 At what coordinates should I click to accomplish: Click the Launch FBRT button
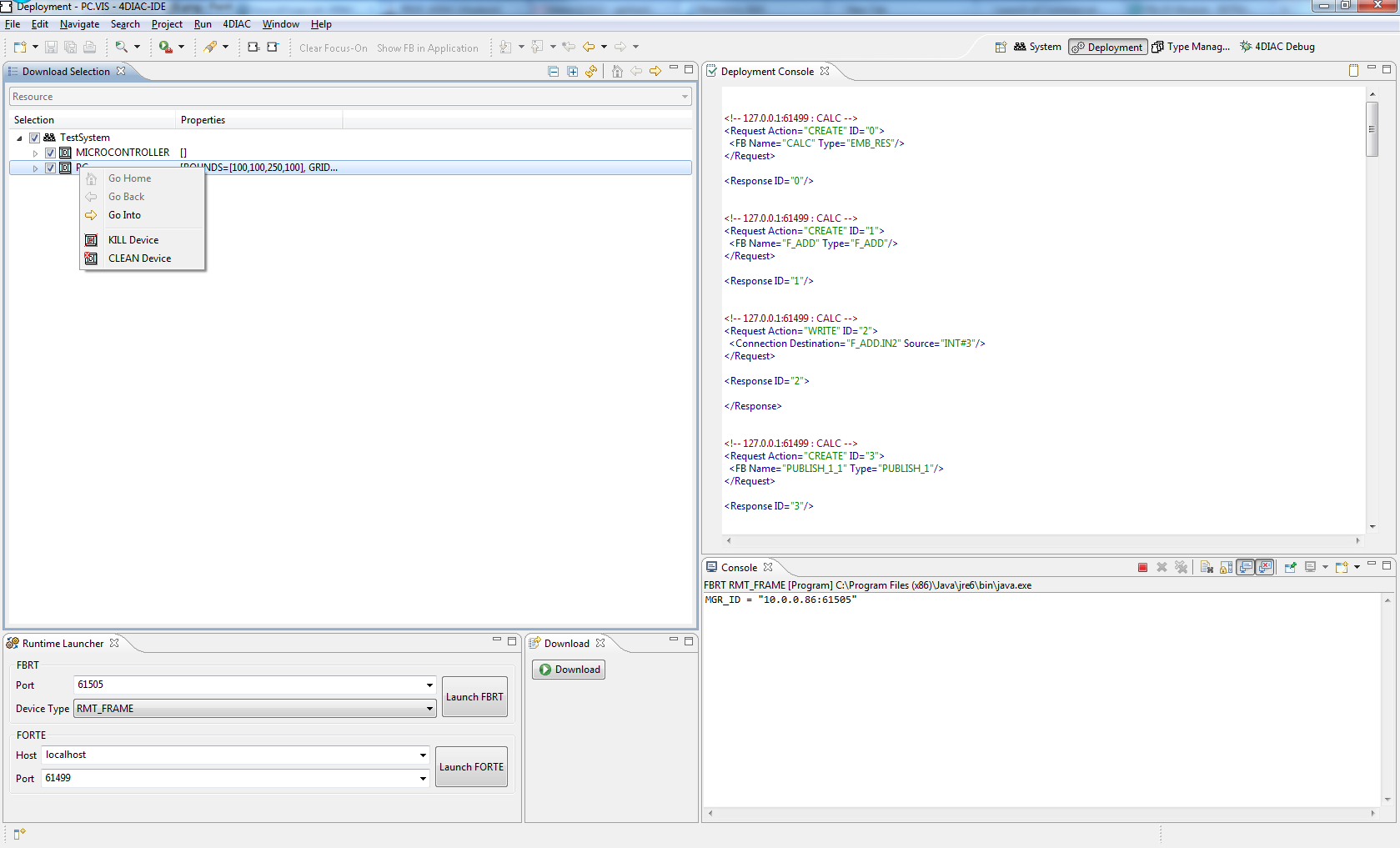tap(474, 697)
